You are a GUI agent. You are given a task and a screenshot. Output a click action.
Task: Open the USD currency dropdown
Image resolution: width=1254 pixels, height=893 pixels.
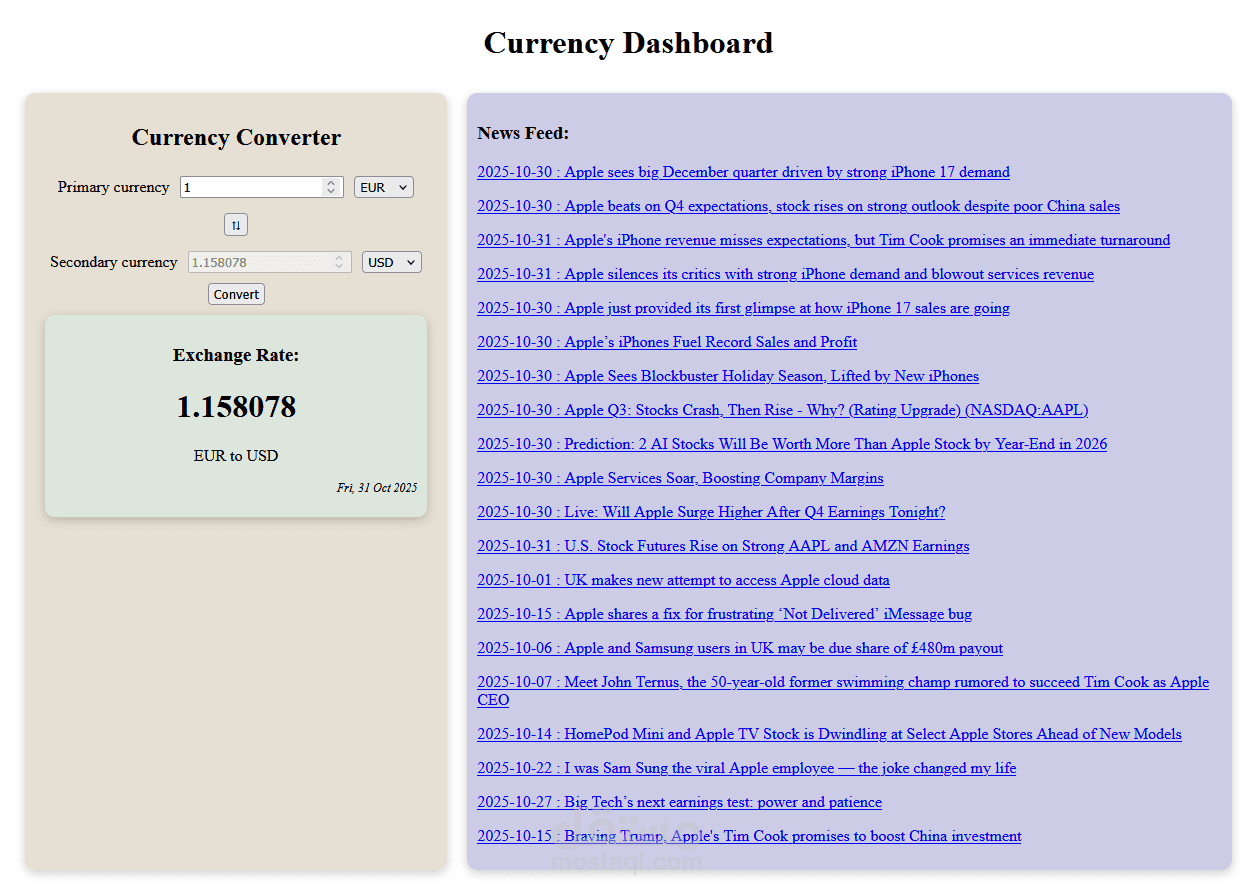point(391,261)
